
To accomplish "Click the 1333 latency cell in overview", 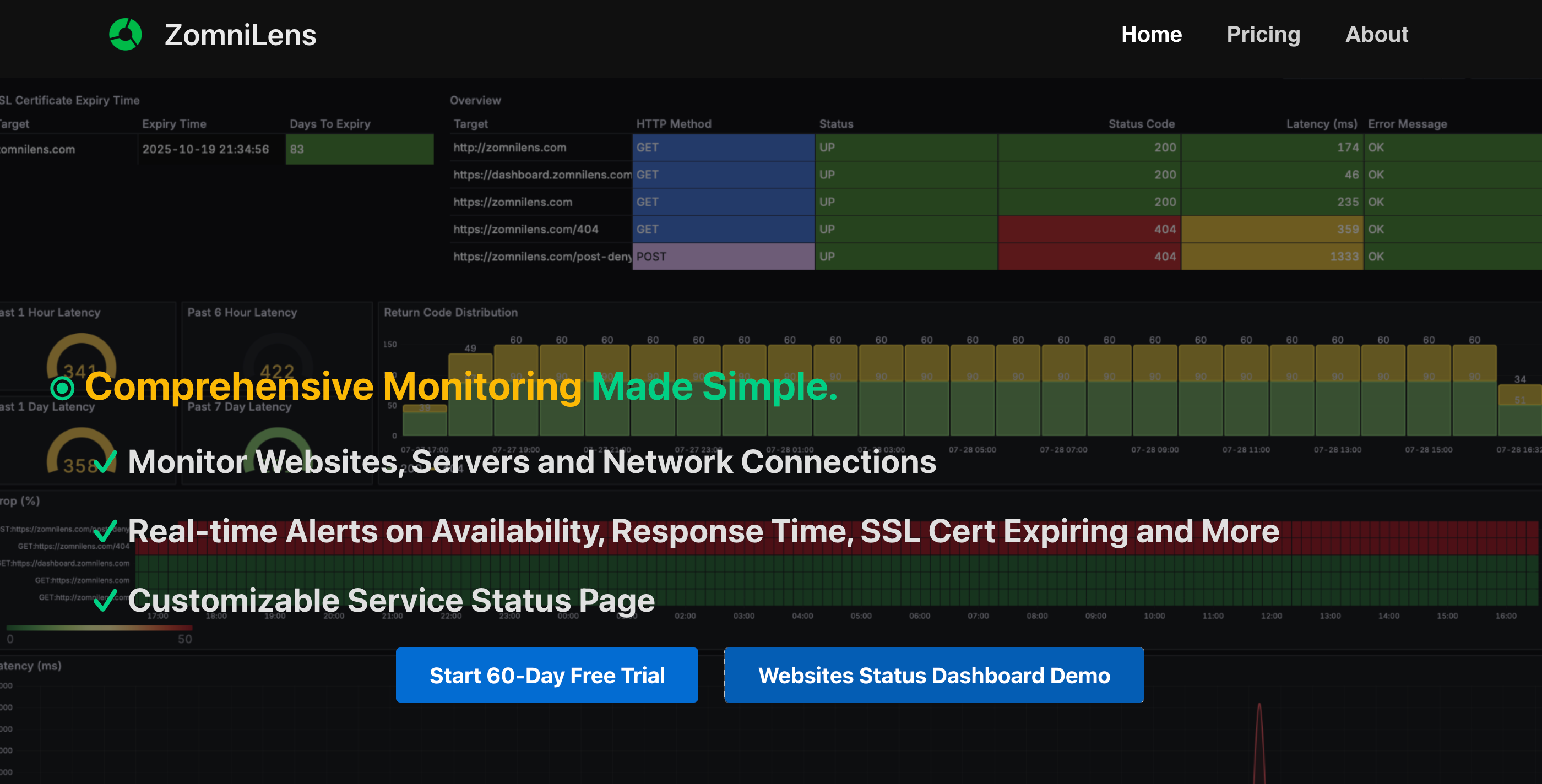I will (1272, 257).
